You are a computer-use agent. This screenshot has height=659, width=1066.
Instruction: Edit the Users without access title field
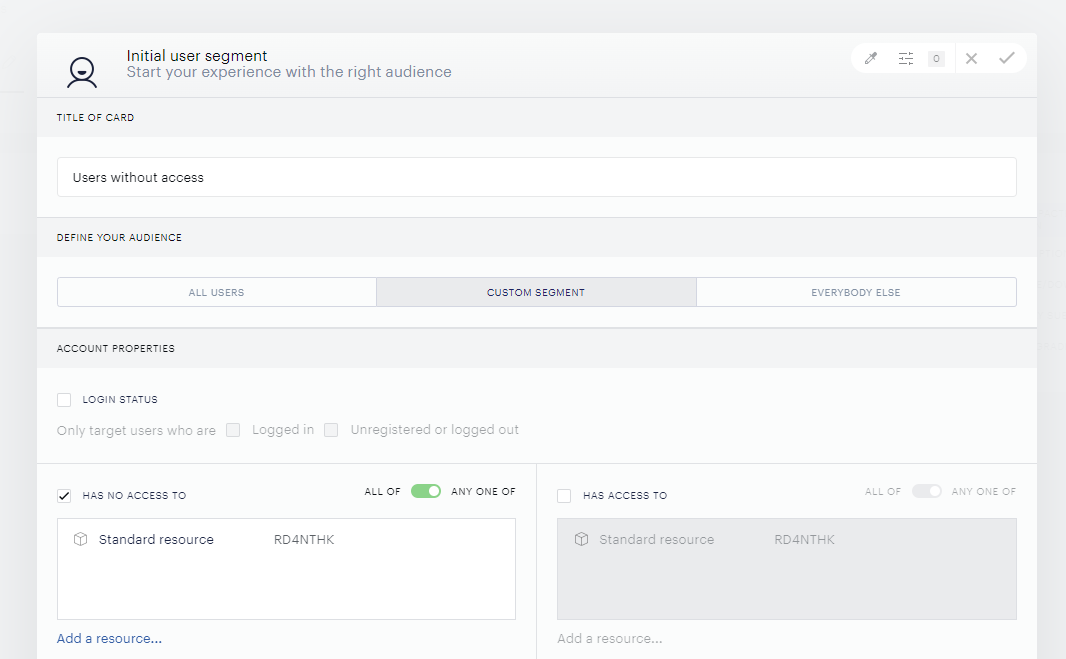(x=536, y=178)
